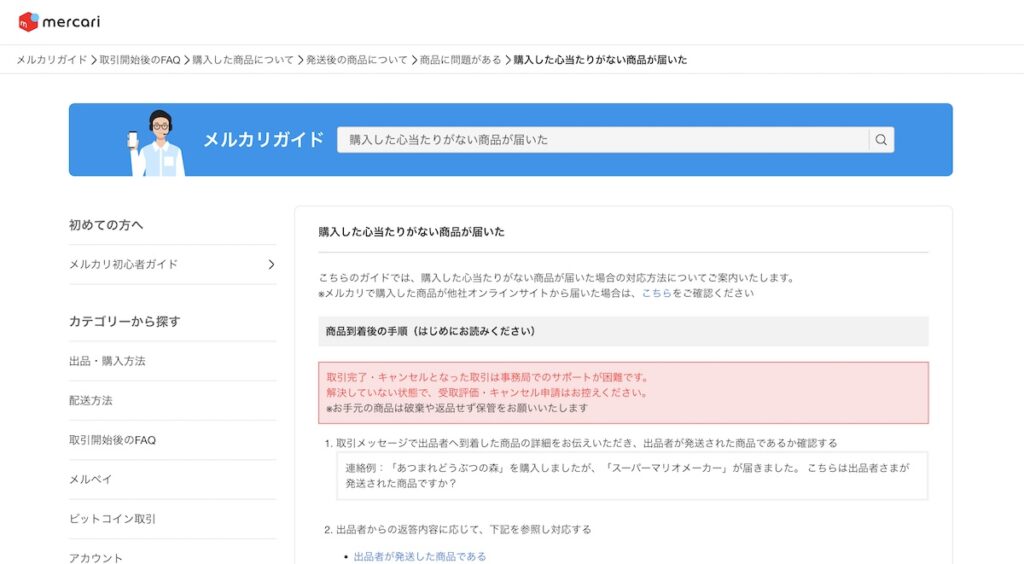Click the heading 初めての方へ
The height and width of the screenshot is (564, 1024).
[106, 225]
